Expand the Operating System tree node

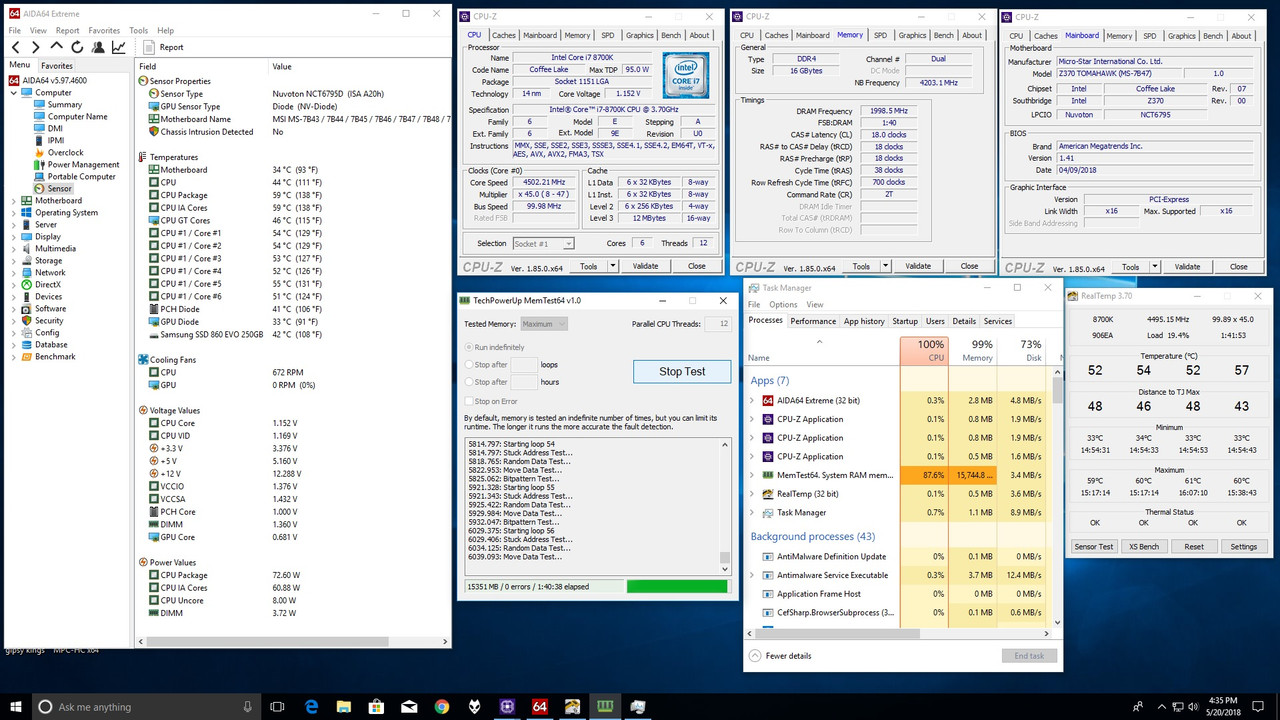click(14, 213)
